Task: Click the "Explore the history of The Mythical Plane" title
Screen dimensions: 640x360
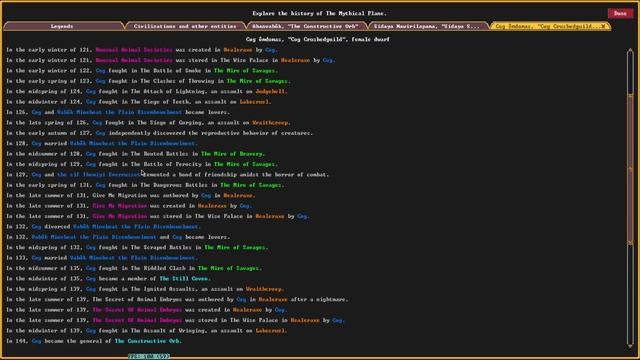Action: pyautogui.click(x=319, y=13)
